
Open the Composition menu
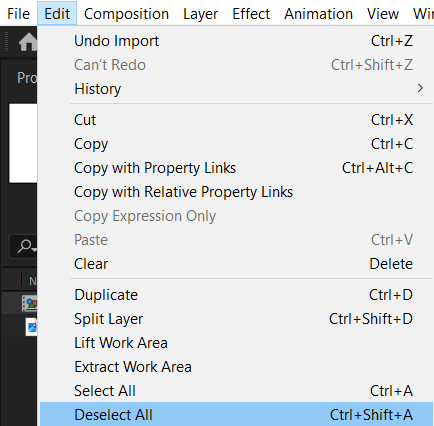tap(126, 14)
